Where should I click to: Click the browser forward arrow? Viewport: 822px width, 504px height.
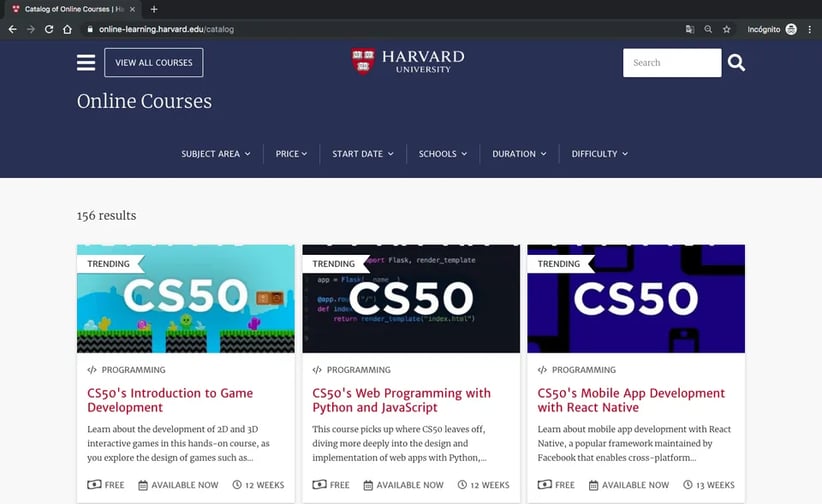(x=31, y=29)
